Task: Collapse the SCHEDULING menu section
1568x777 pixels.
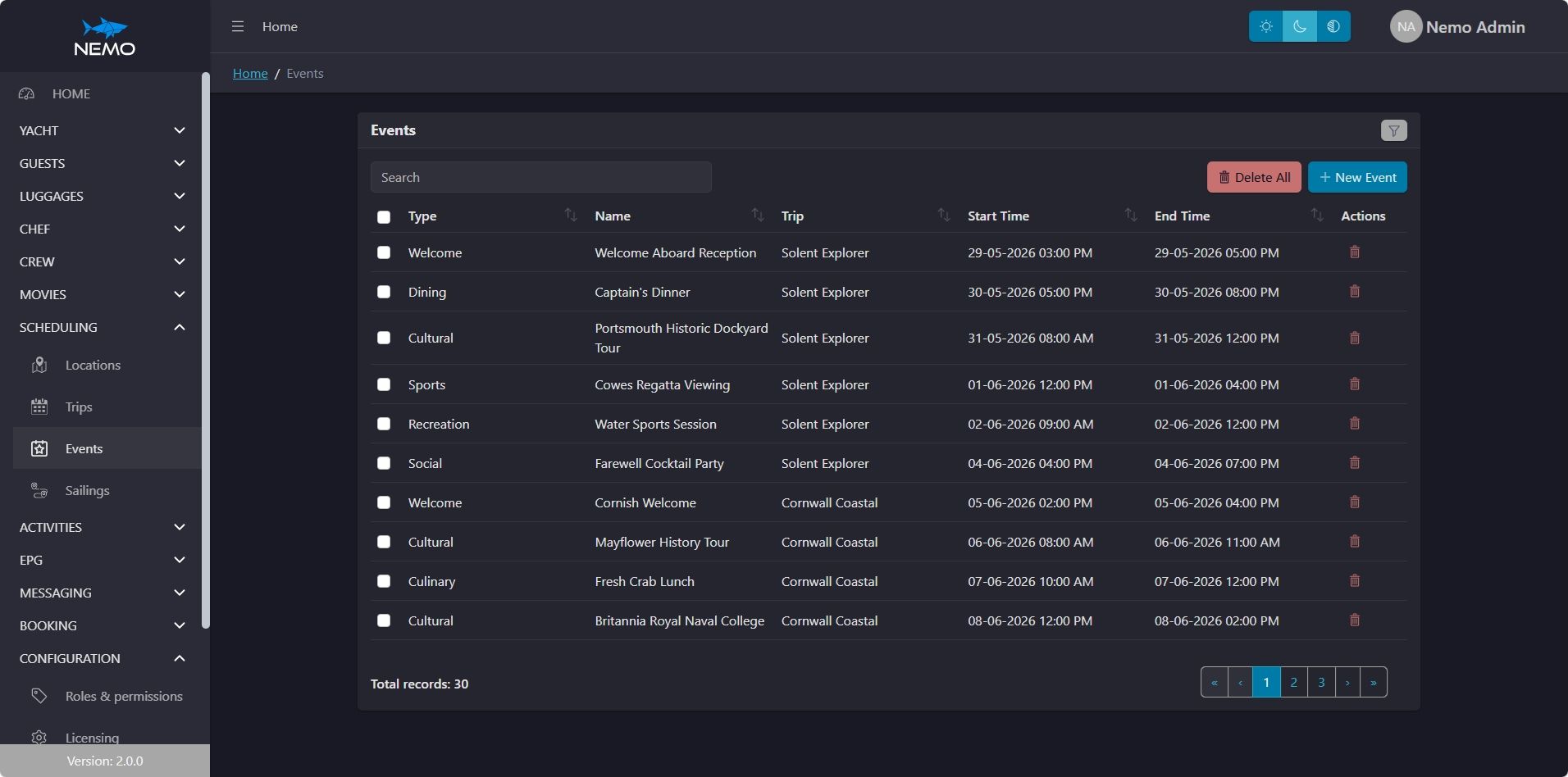Action: click(x=102, y=327)
